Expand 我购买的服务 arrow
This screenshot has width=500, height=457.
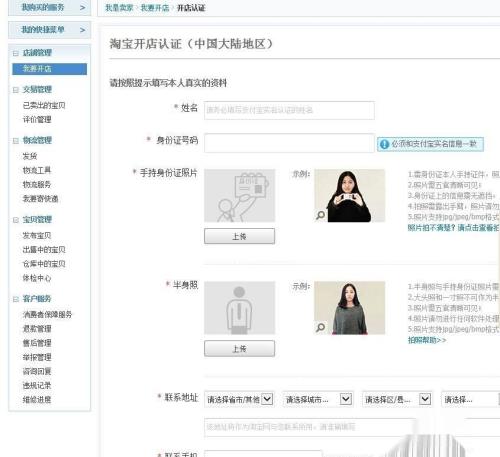pyautogui.click(x=82, y=8)
